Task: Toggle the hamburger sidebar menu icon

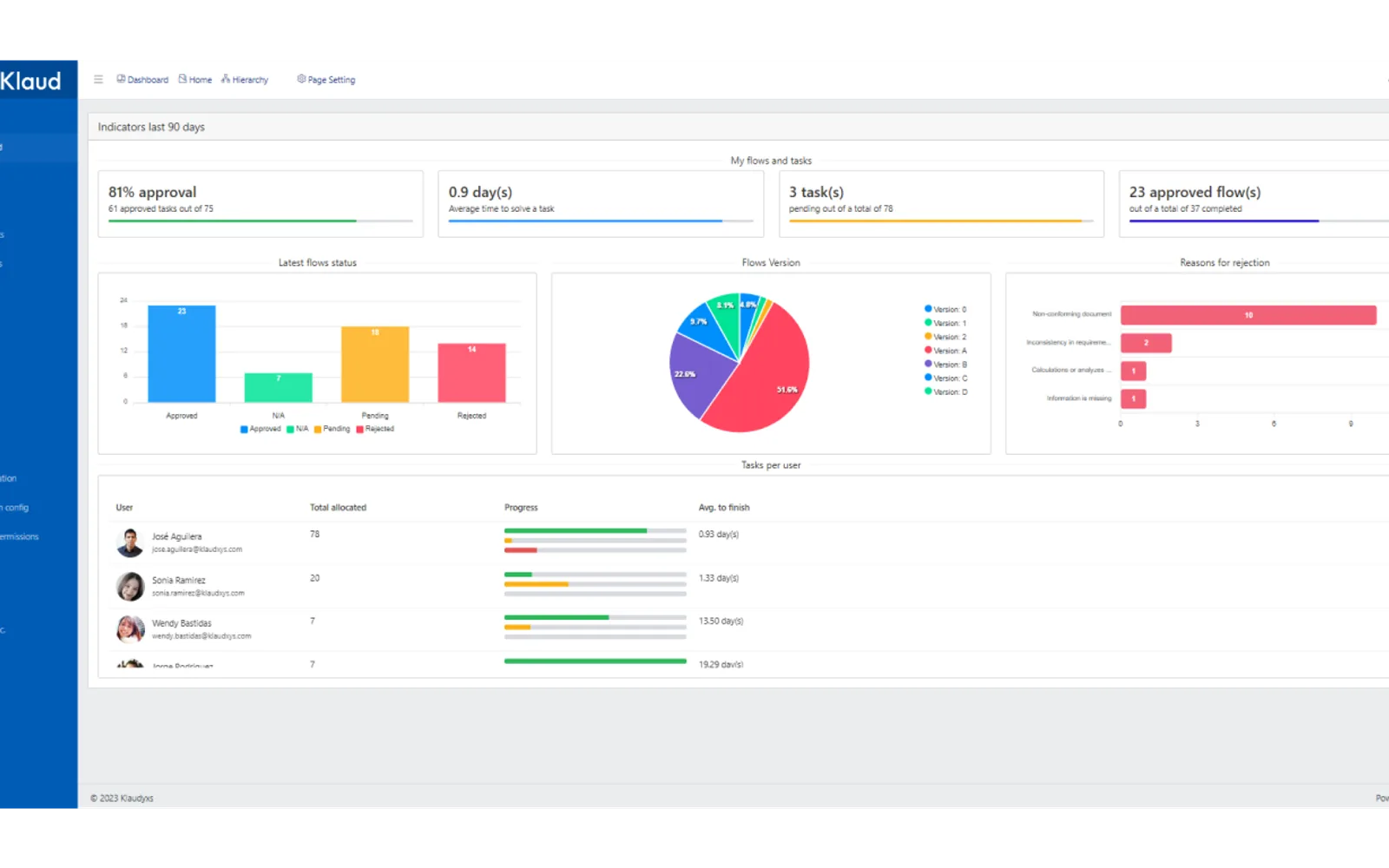Action: pyautogui.click(x=98, y=79)
